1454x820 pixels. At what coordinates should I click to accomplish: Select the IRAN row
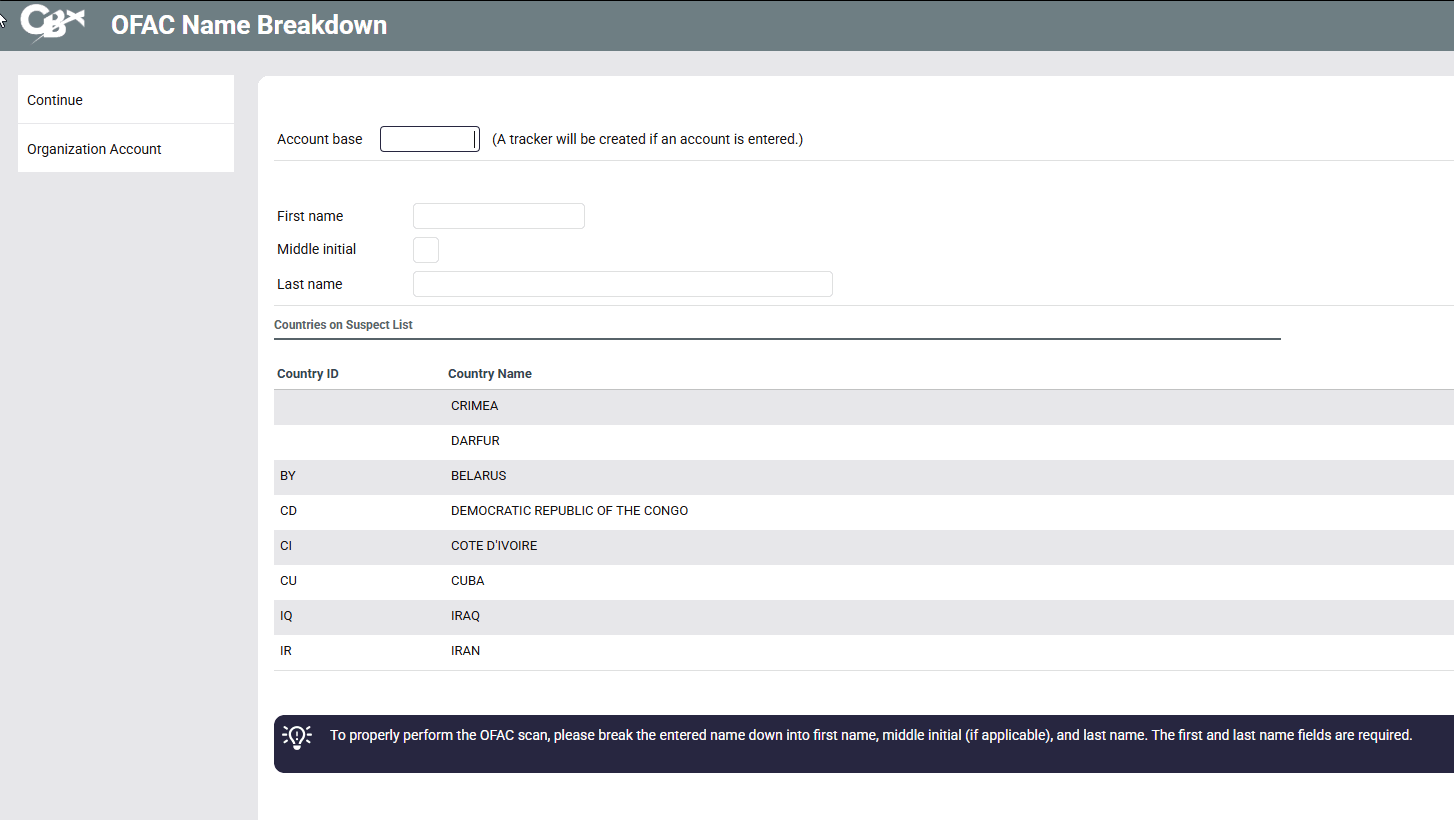[465, 651]
